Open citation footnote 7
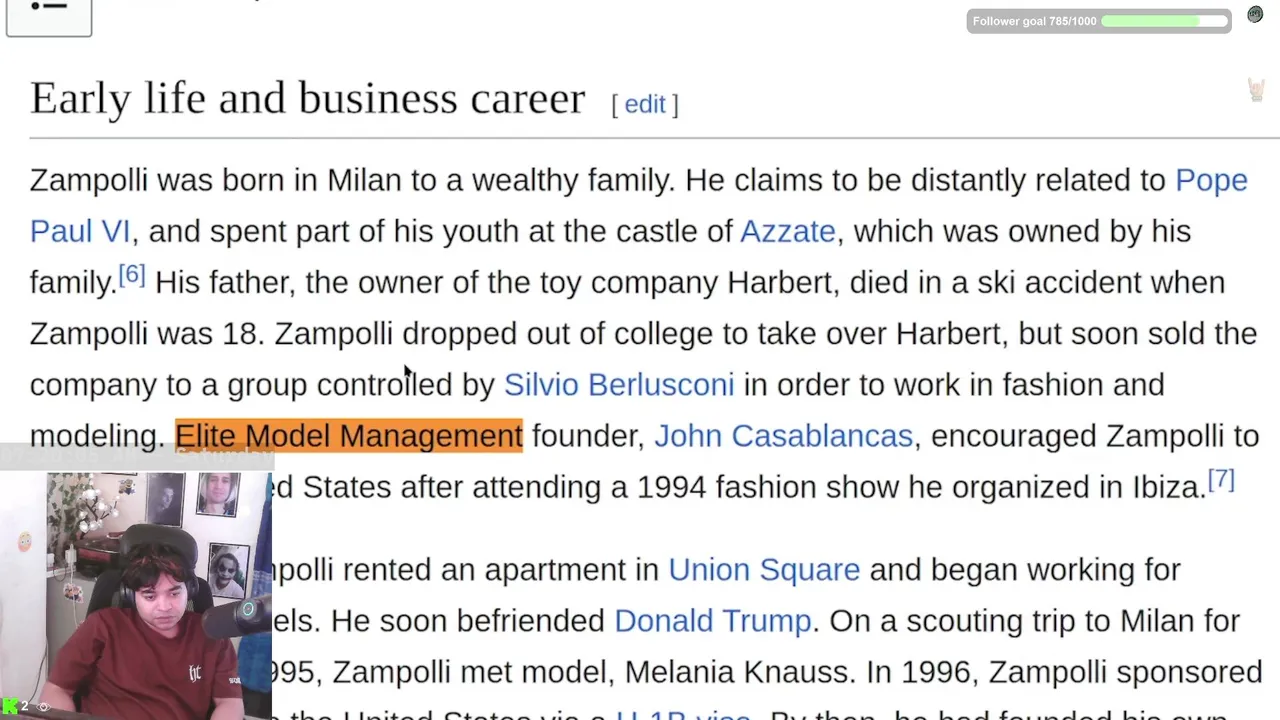Screen dimensions: 1280x720 coord(1221,480)
